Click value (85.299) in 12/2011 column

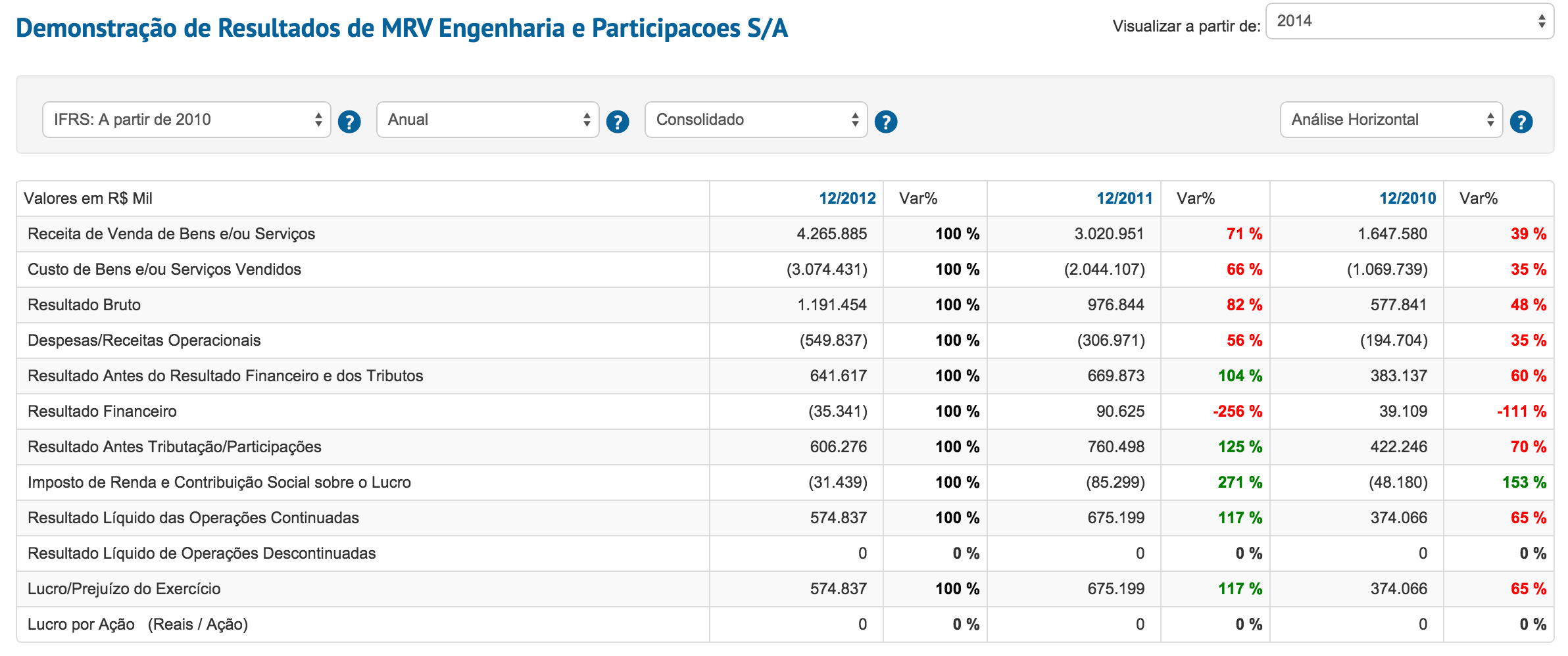1115,482
